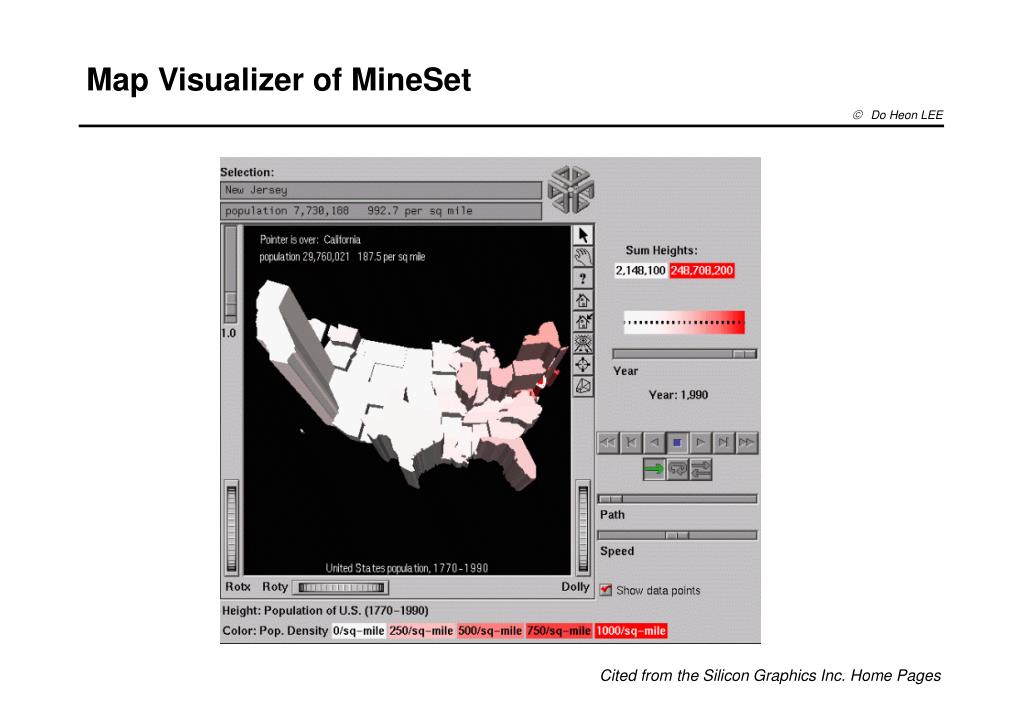
Task: Step to next frame button
Action: tap(723, 442)
